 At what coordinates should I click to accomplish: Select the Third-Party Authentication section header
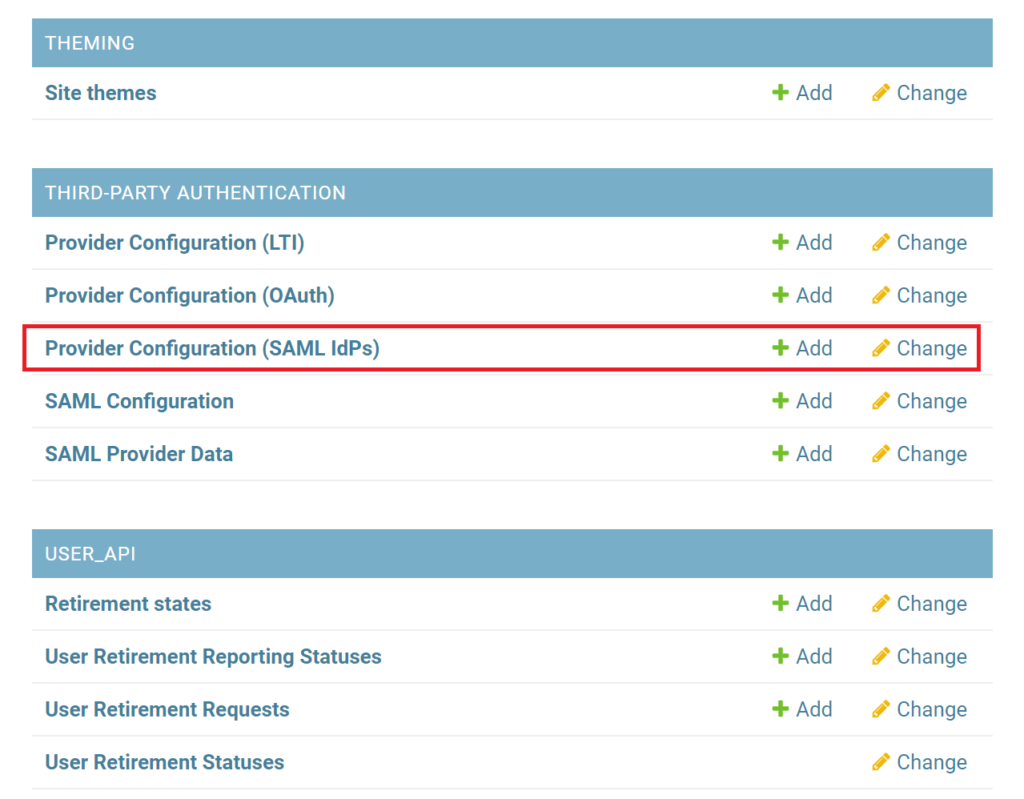195,193
